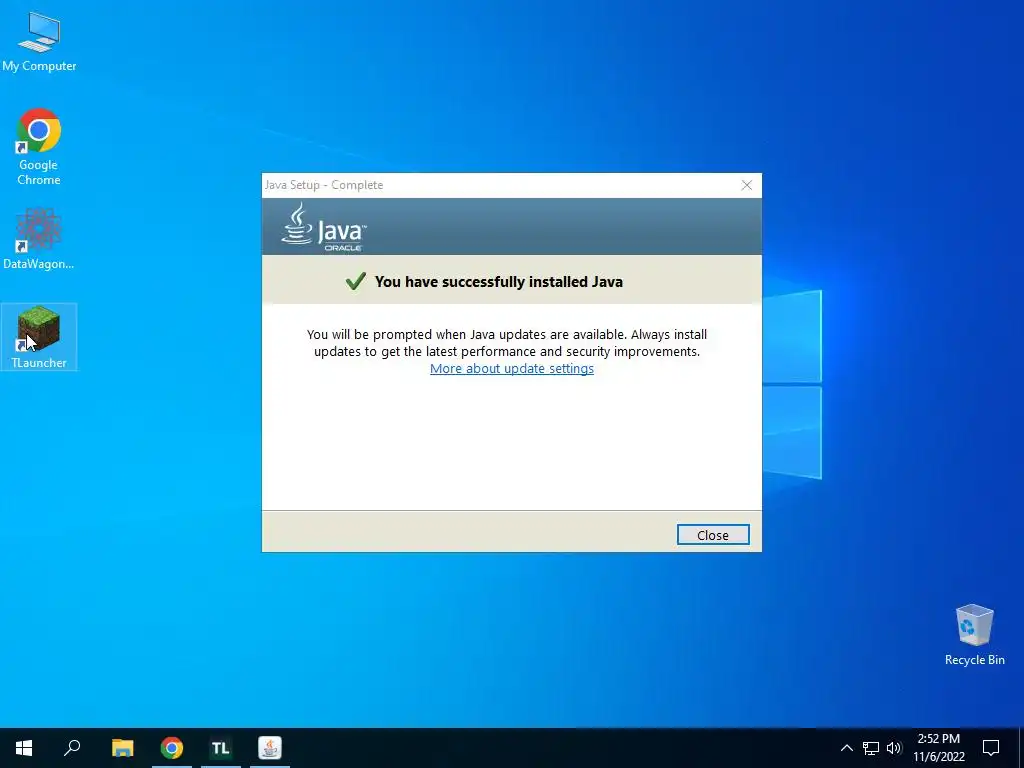Open More about update settings link
This screenshot has height=768, width=1024.
tap(511, 368)
